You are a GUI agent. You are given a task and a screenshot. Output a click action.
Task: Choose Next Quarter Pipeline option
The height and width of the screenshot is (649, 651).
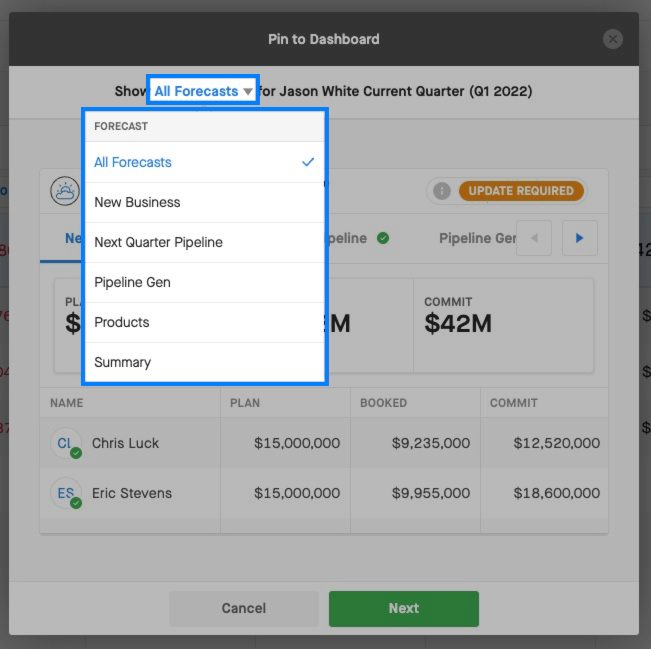point(205,242)
